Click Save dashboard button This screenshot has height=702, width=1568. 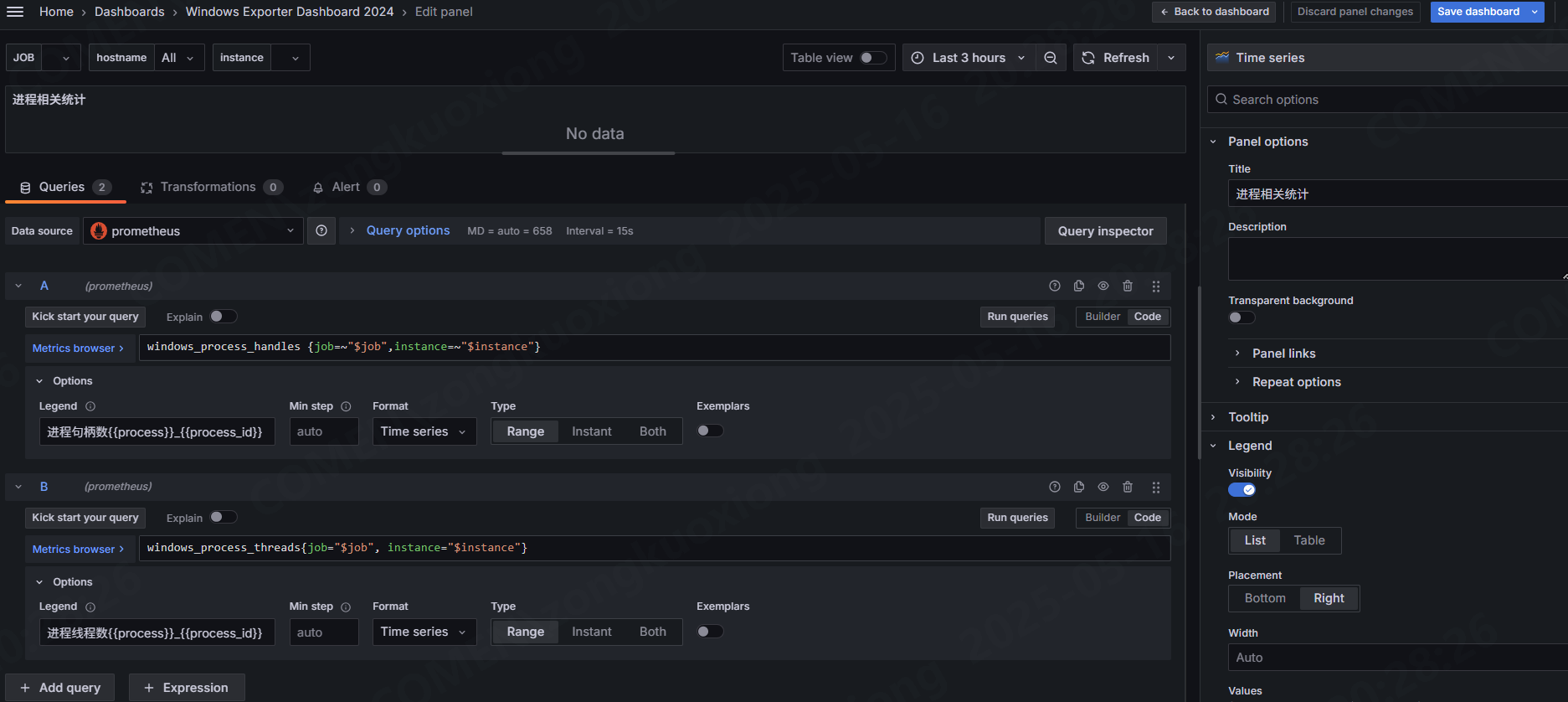tap(1478, 12)
